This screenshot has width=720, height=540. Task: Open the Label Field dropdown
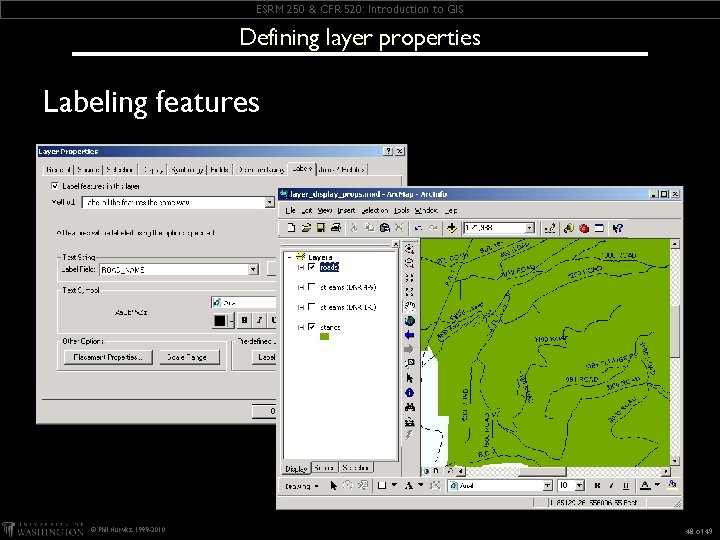(x=253, y=270)
